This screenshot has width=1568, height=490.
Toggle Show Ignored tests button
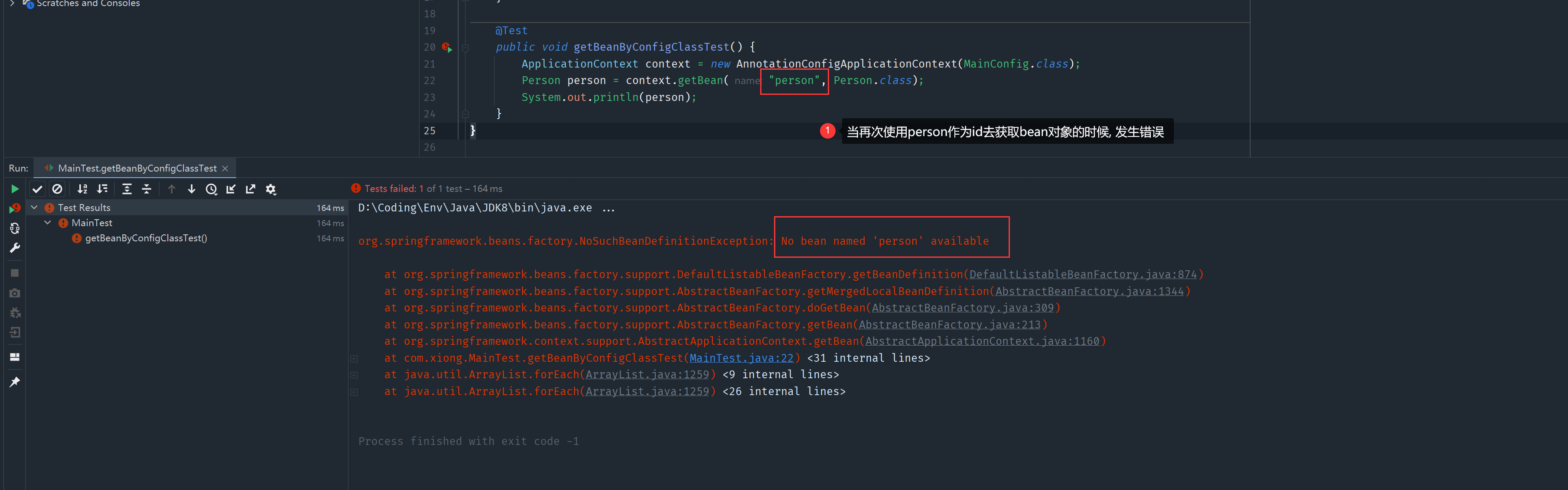(x=57, y=189)
